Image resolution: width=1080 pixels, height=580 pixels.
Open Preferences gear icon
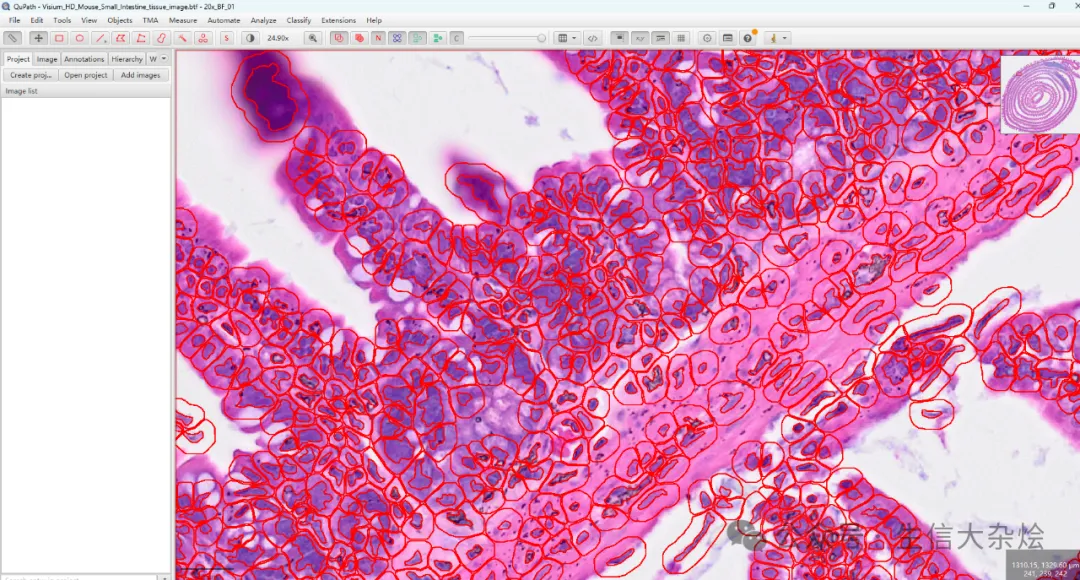point(707,39)
